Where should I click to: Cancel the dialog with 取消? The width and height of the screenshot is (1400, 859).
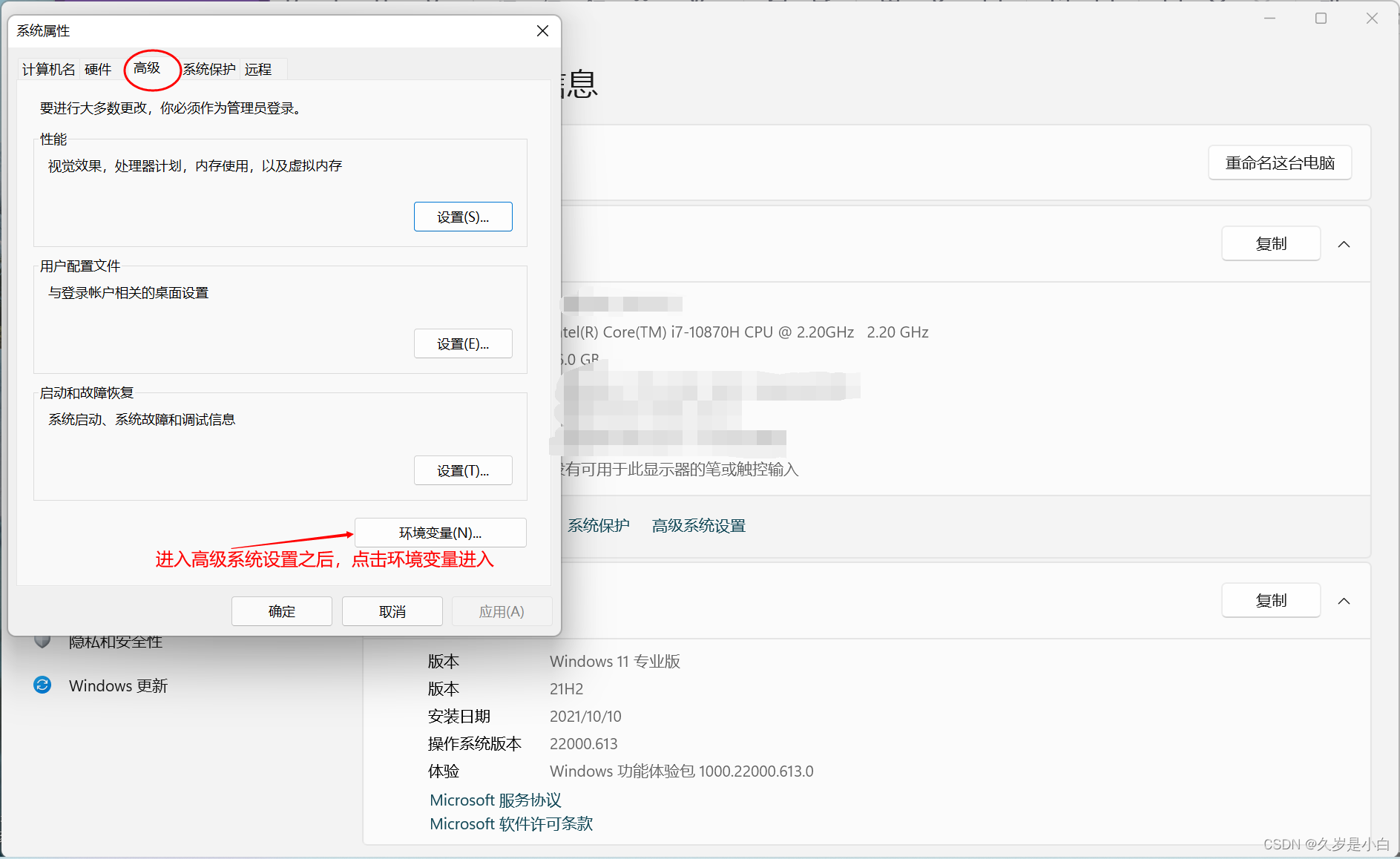pos(392,611)
